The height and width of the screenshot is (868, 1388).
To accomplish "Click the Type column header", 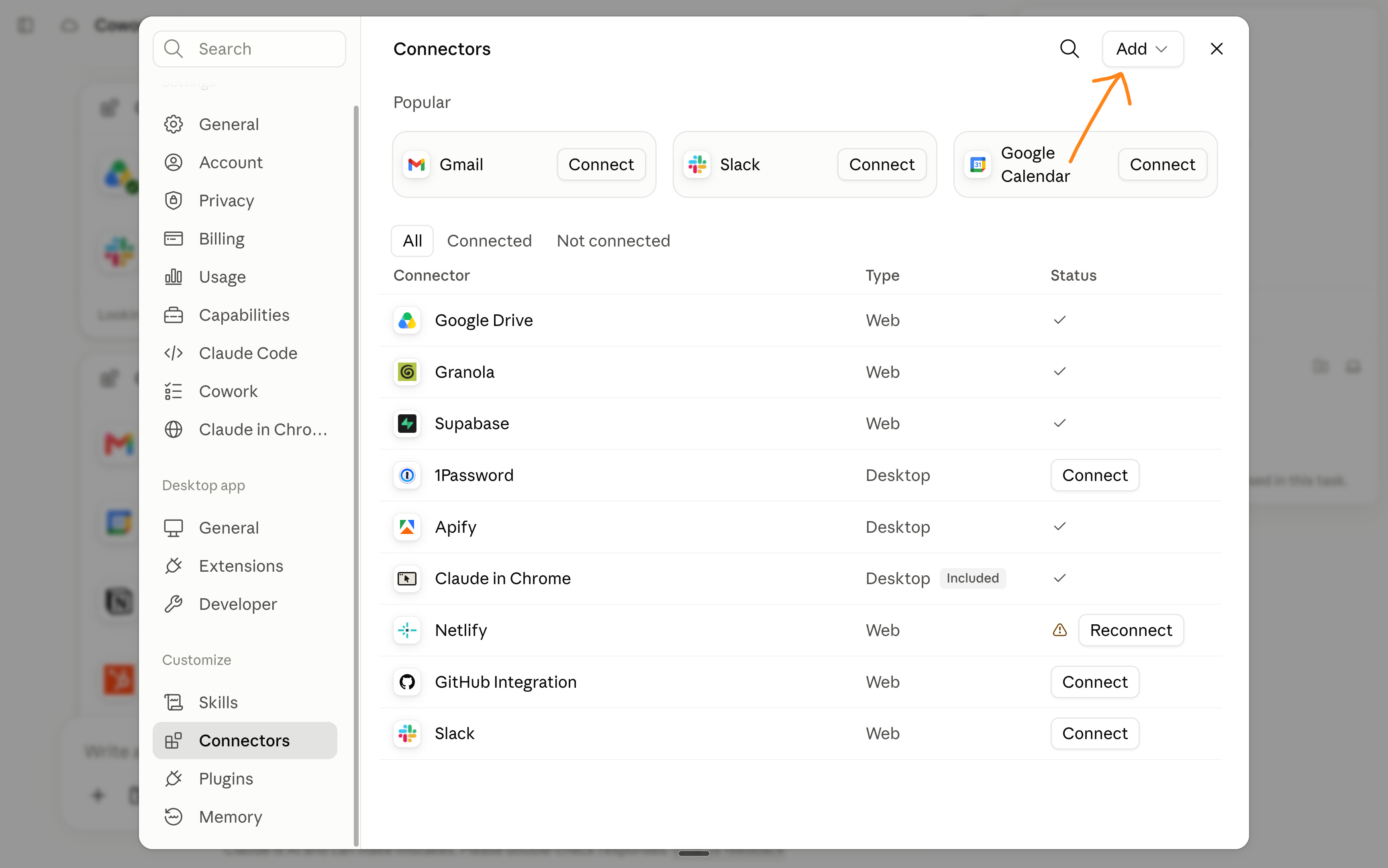I will coord(882,275).
